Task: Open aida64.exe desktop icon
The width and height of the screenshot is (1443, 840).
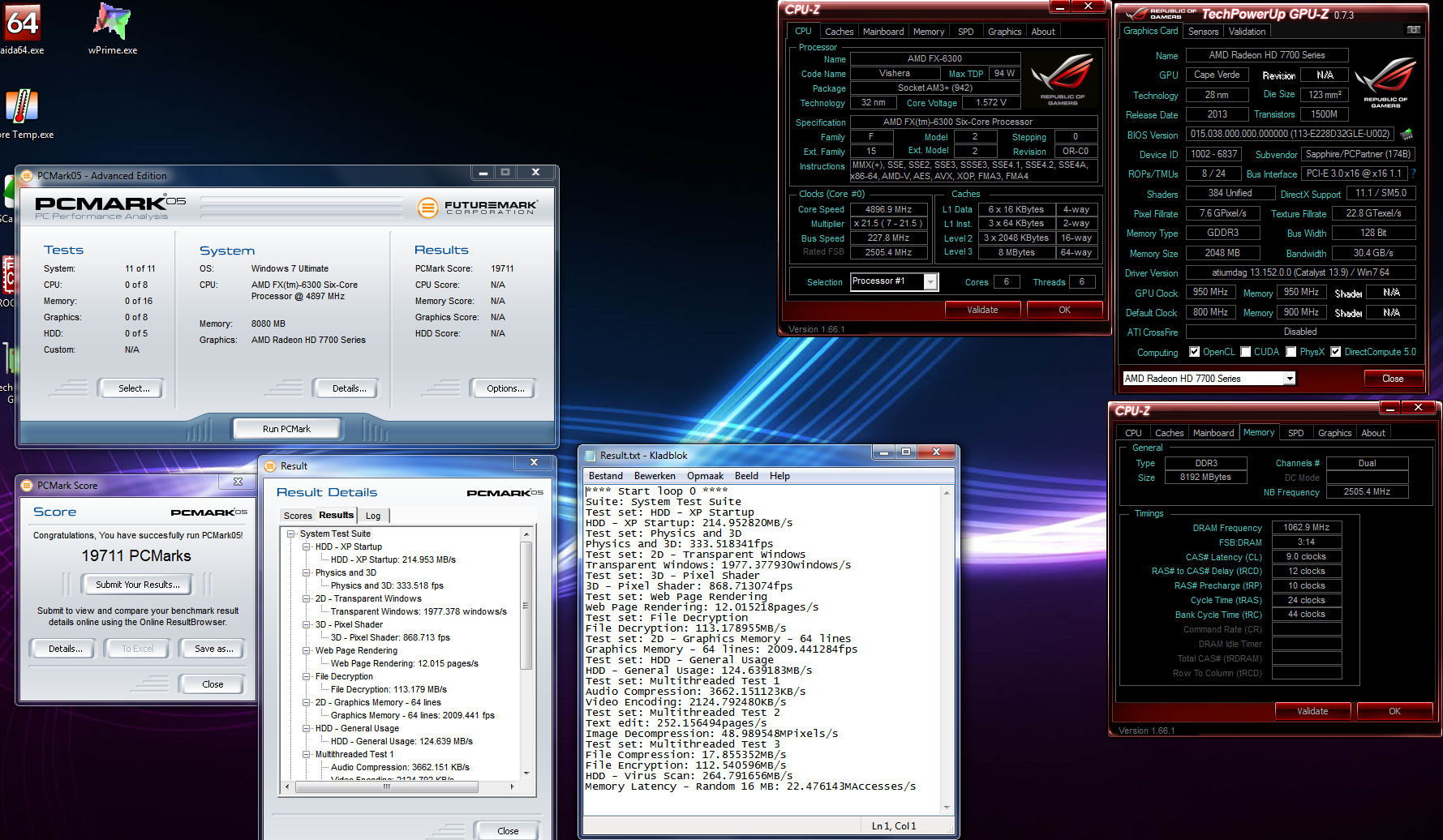Action: [x=22, y=22]
